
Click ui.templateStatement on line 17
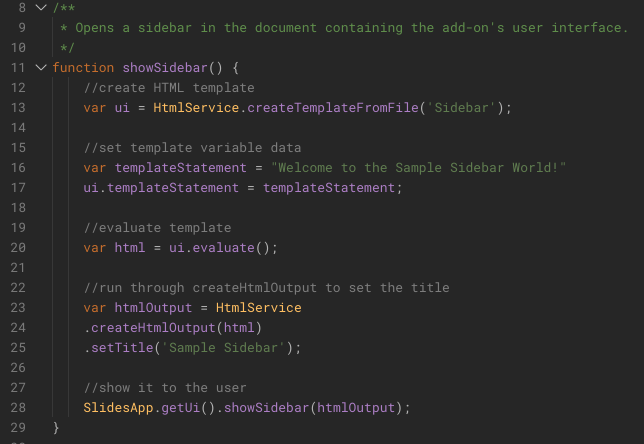point(161,188)
